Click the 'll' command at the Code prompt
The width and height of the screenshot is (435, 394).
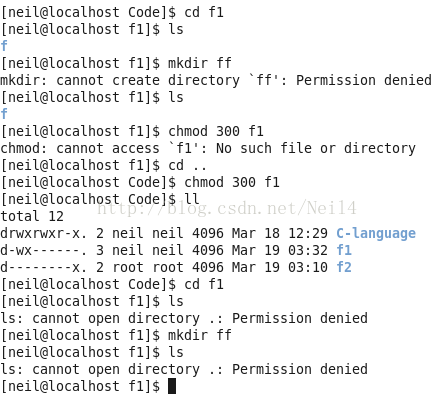coord(192,199)
